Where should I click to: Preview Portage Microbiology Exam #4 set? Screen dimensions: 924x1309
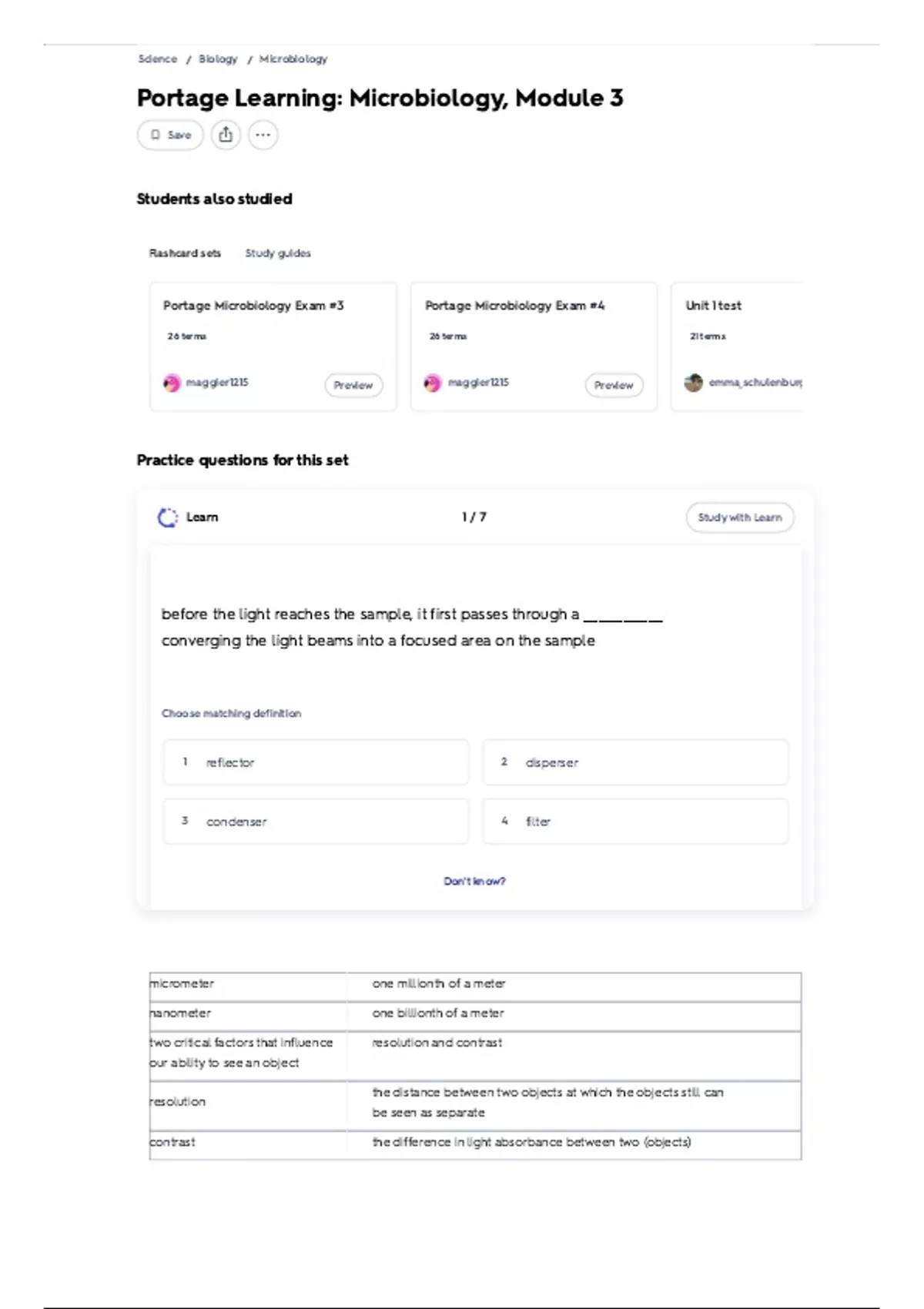click(x=614, y=385)
